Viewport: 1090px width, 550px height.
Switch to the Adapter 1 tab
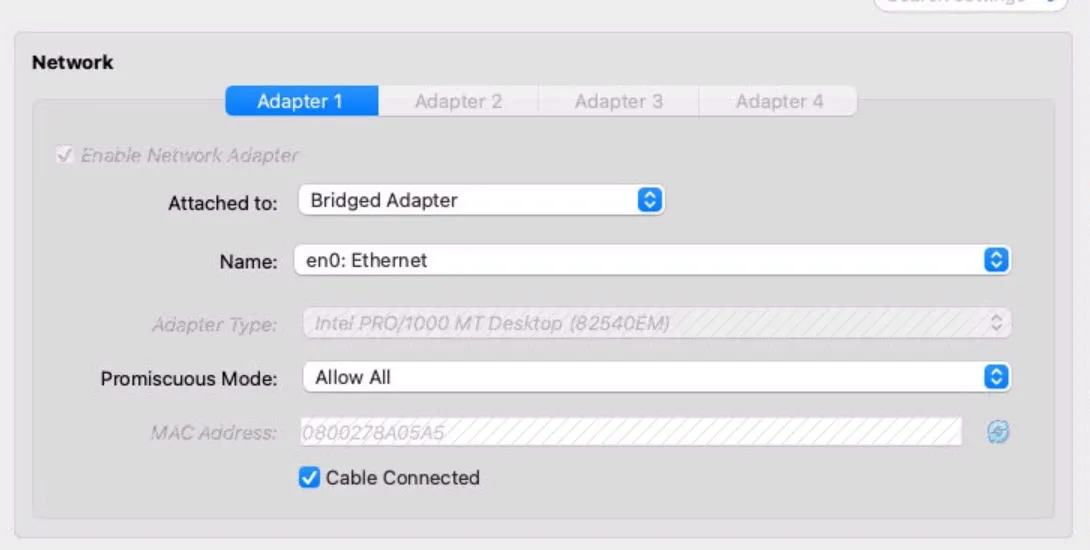(x=300, y=101)
